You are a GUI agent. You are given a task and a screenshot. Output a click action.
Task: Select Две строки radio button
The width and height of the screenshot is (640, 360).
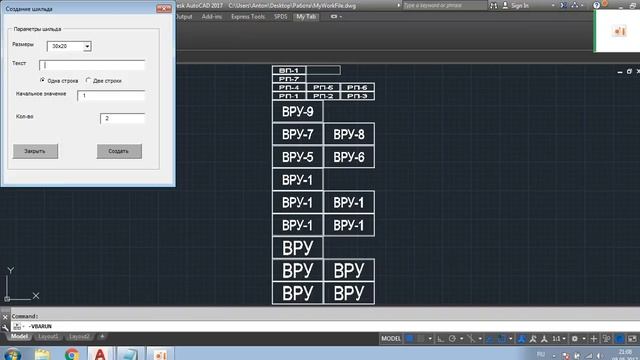[x=88, y=80]
